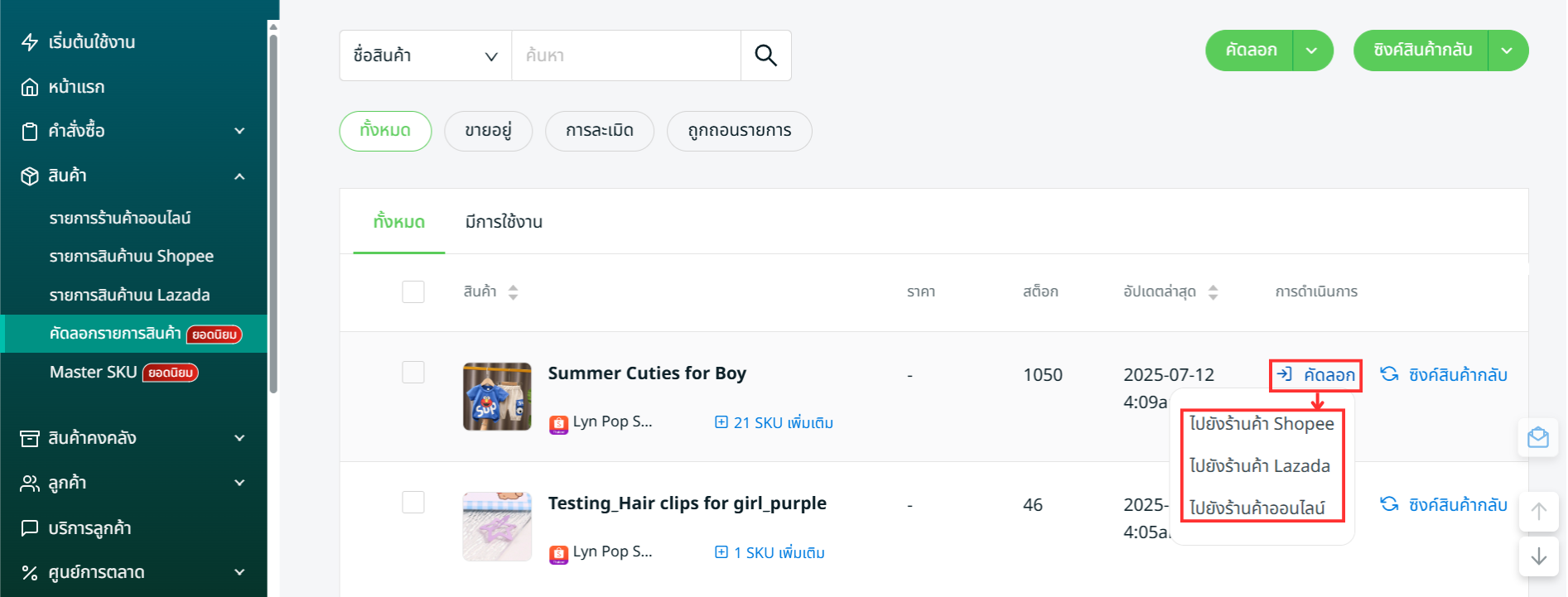This screenshot has height=597, width=1568.
Task: Click the สินค้า column sort arrows
Action: pyautogui.click(x=514, y=292)
